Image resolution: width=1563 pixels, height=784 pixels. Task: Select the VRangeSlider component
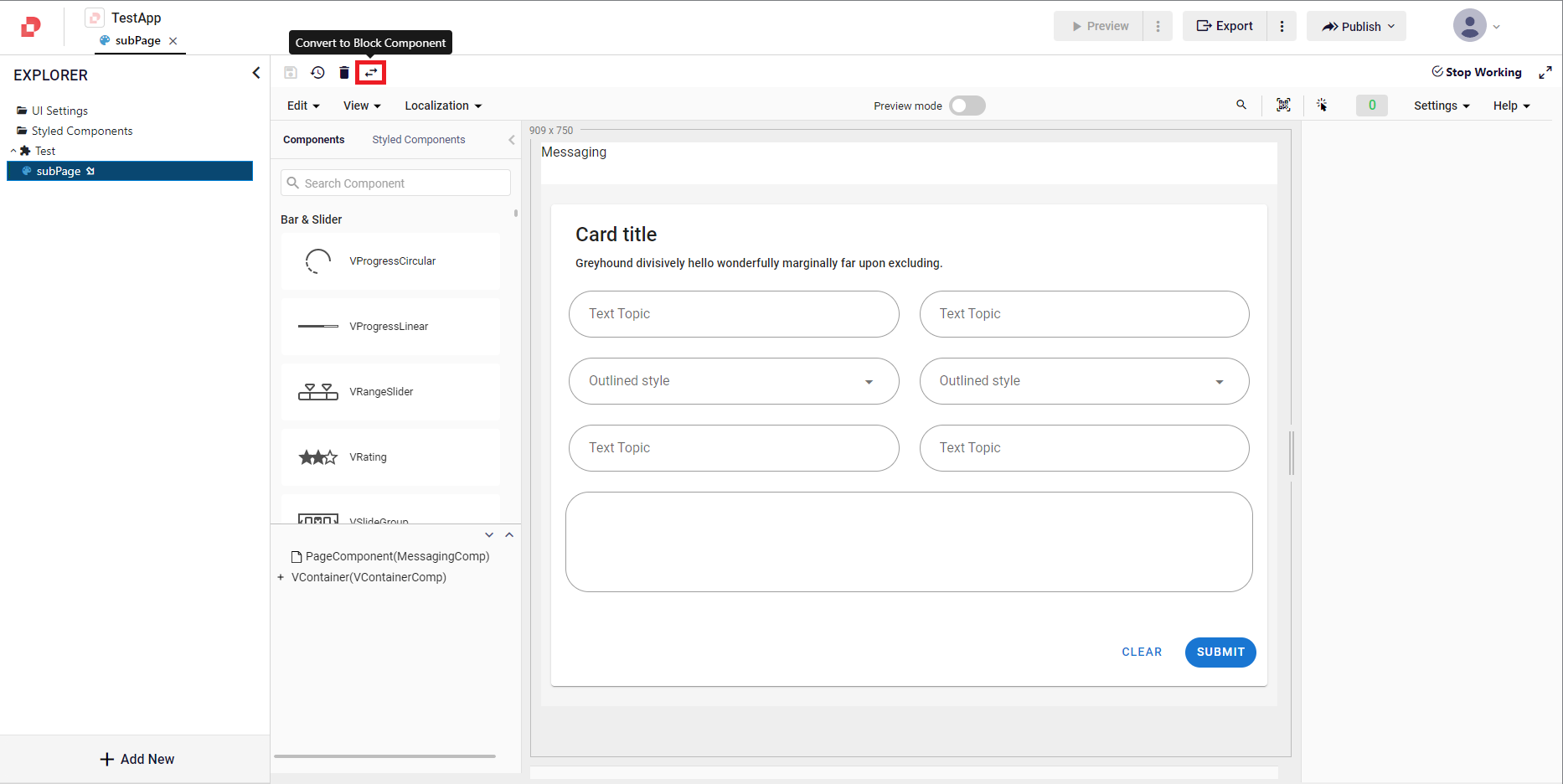tap(390, 392)
